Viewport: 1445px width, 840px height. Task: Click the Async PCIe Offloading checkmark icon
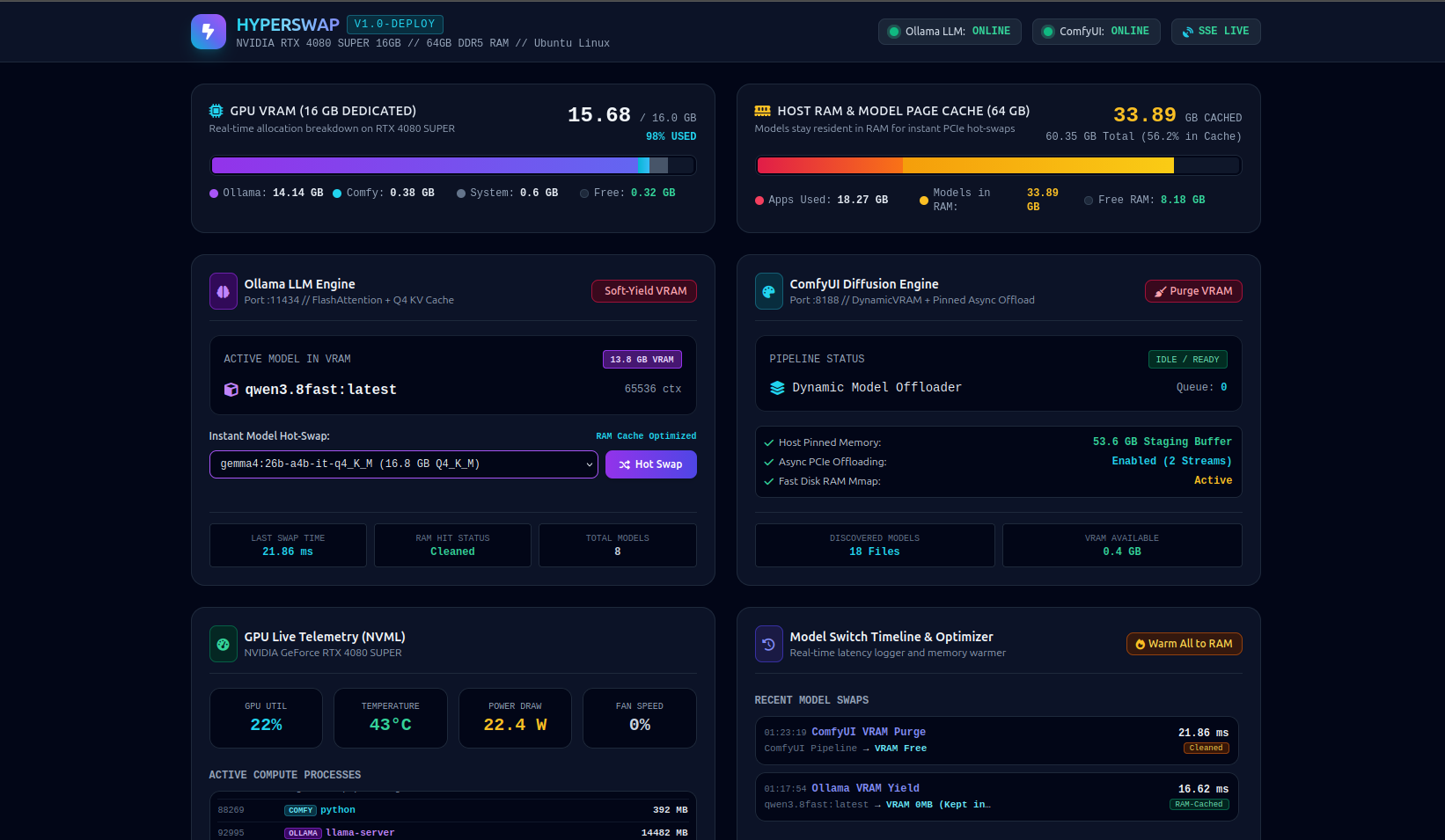[769, 462]
